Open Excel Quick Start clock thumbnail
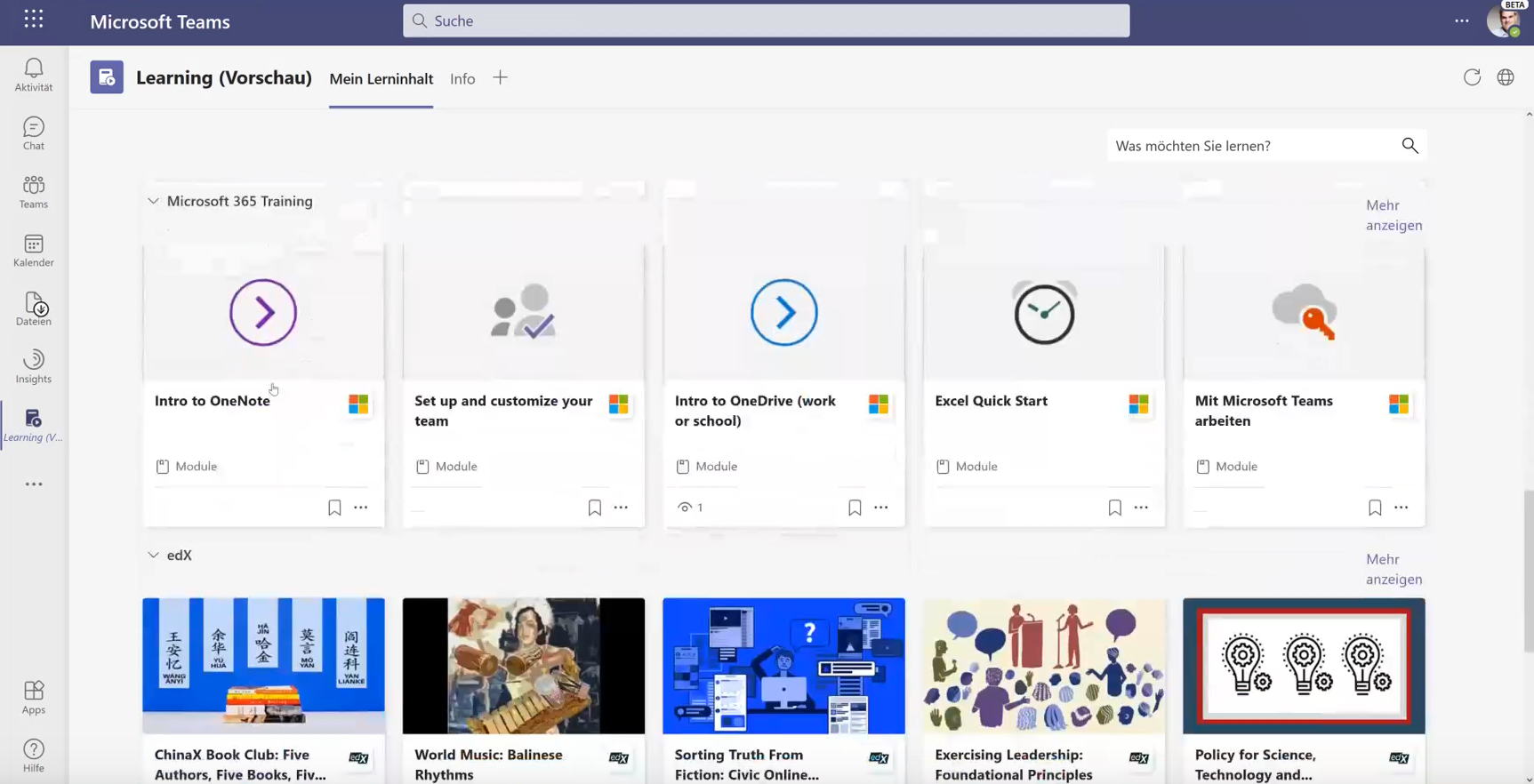 (1044, 312)
